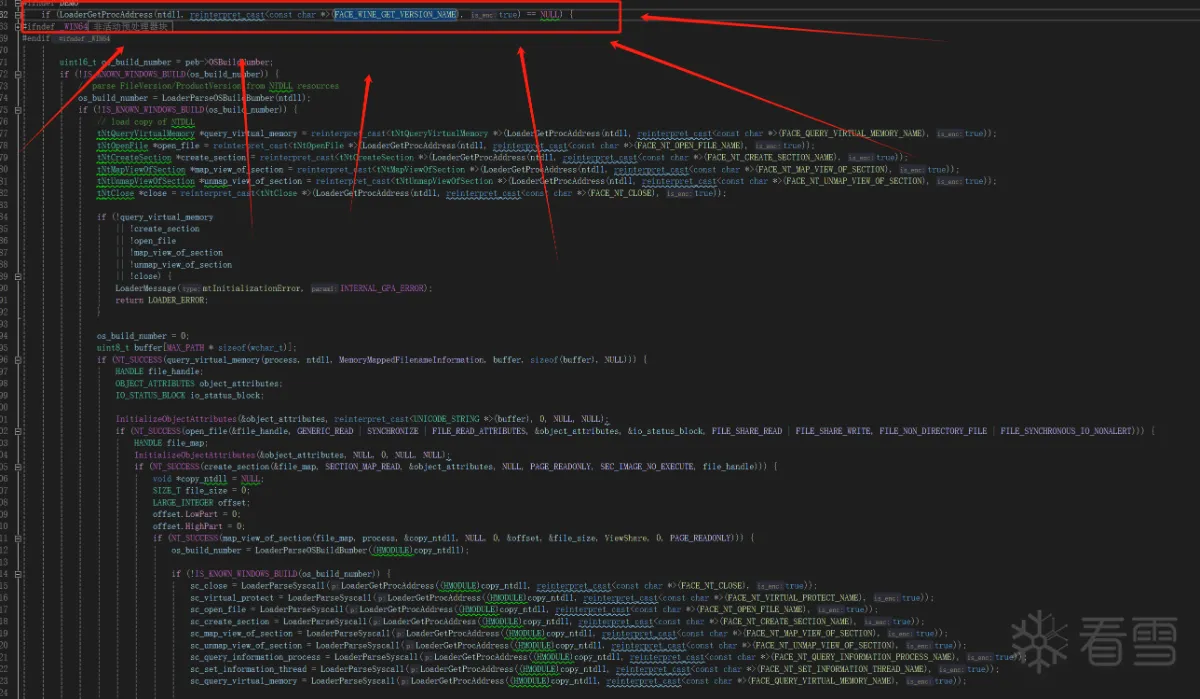
Task: Click the 'SEC_IMAGE_NO_EXECUTE' argument
Action: (647, 467)
